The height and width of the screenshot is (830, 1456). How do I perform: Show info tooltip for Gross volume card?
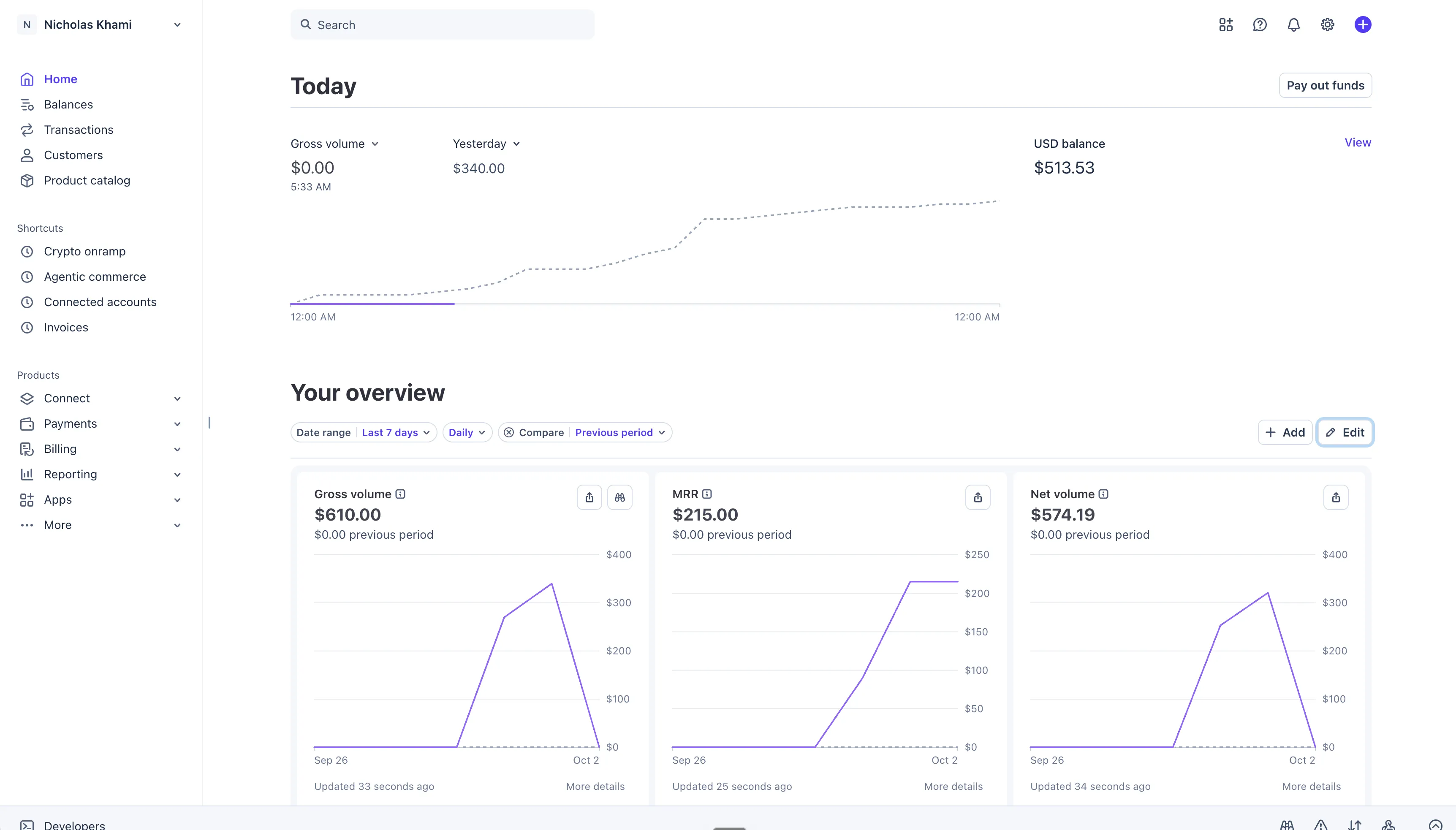(x=401, y=494)
